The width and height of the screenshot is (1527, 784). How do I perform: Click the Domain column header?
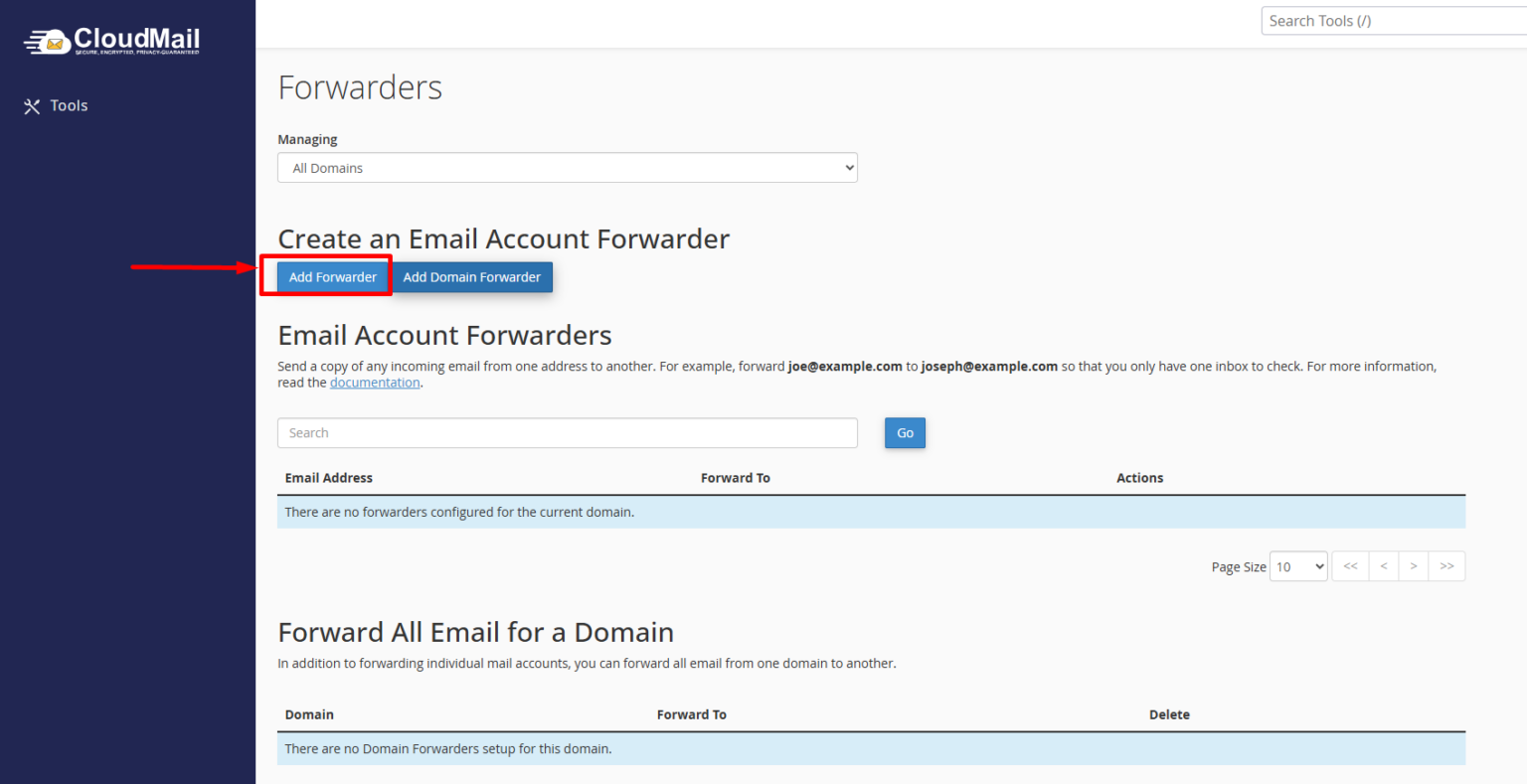click(x=309, y=714)
